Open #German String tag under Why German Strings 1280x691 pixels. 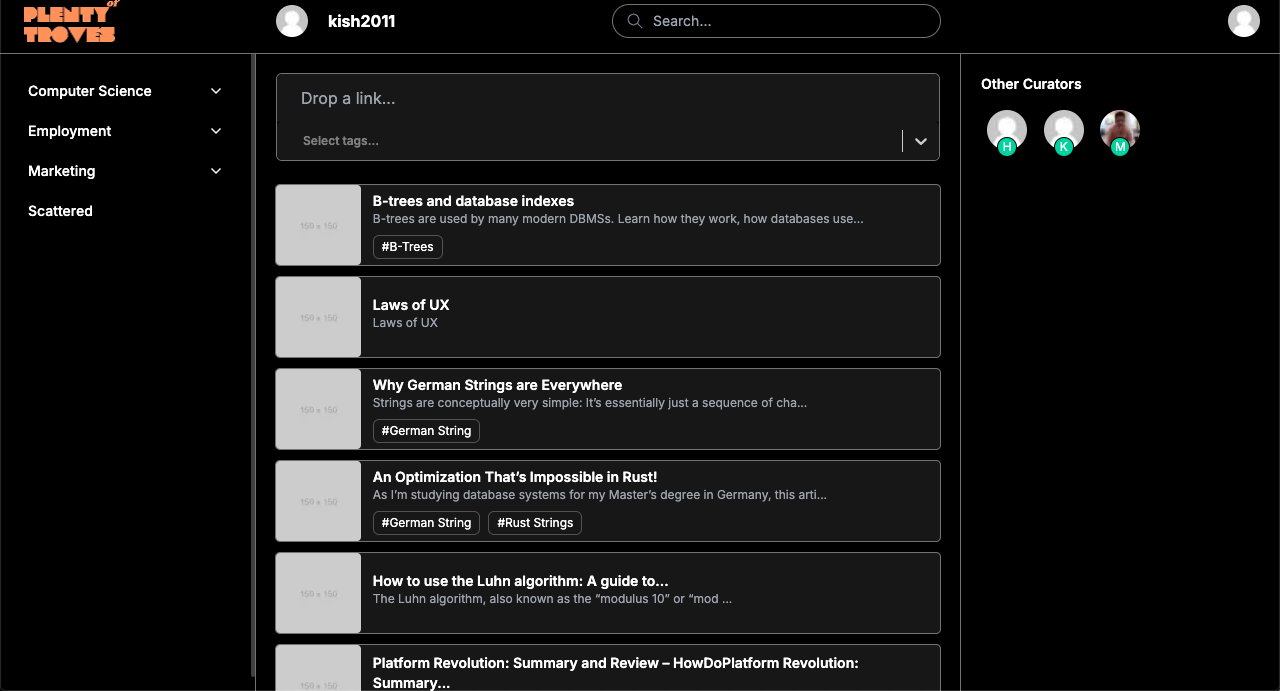426,431
